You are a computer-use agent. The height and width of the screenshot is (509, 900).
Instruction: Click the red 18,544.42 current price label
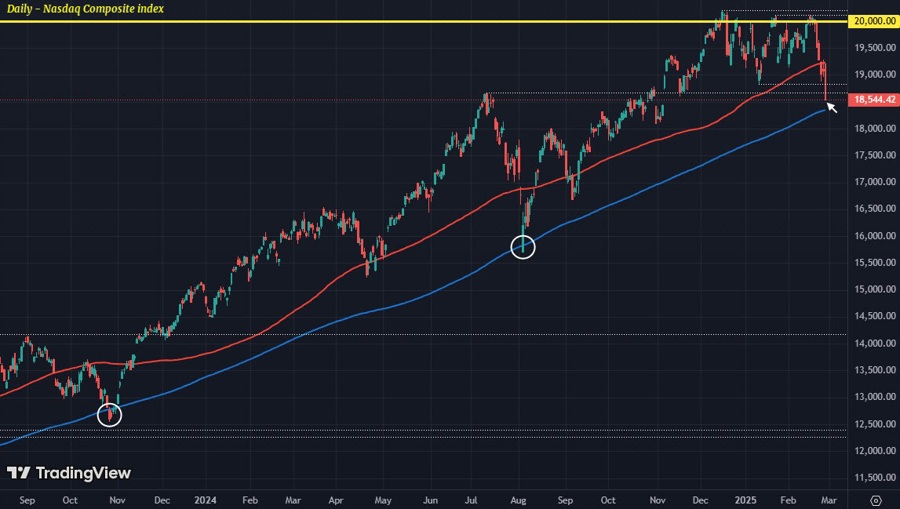click(872, 100)
